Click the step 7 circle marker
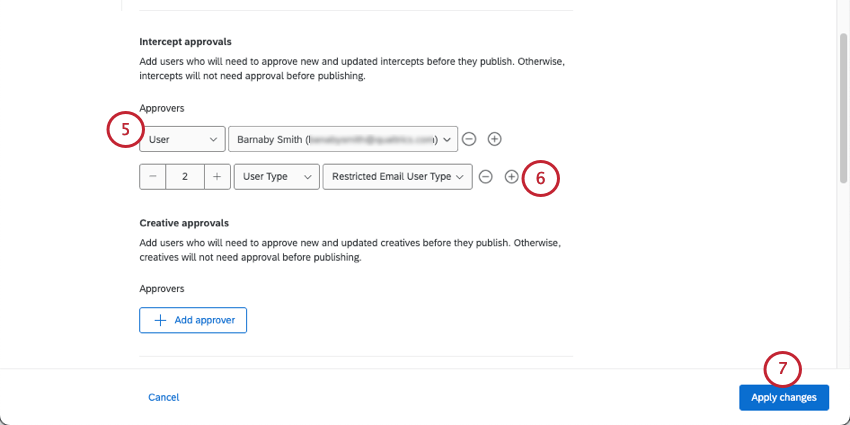850x425 pixels. (x=782, y=369)
